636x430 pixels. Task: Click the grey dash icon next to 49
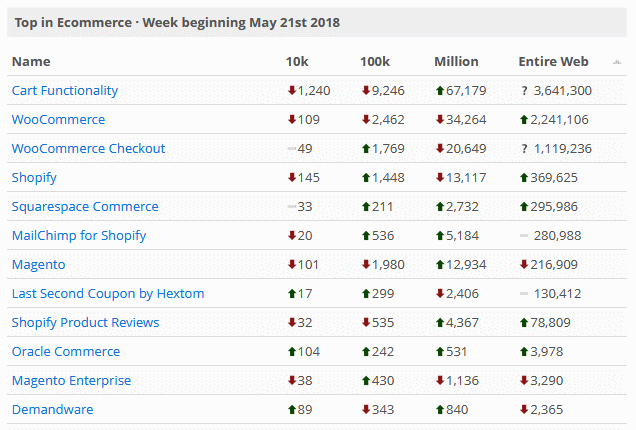click(292, 148)
